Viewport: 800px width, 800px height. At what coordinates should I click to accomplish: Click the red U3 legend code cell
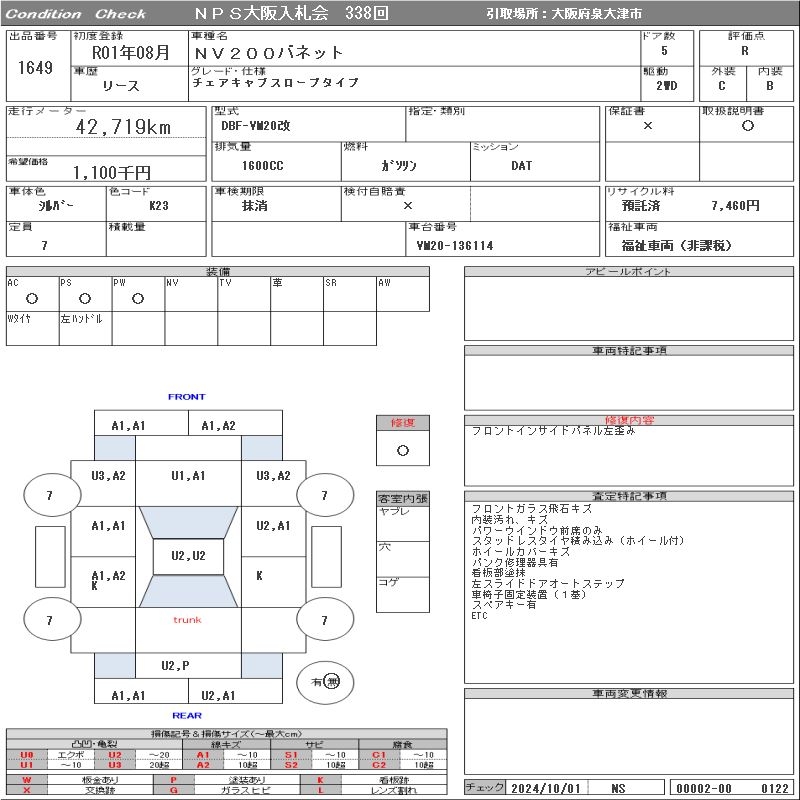[114, 765]
